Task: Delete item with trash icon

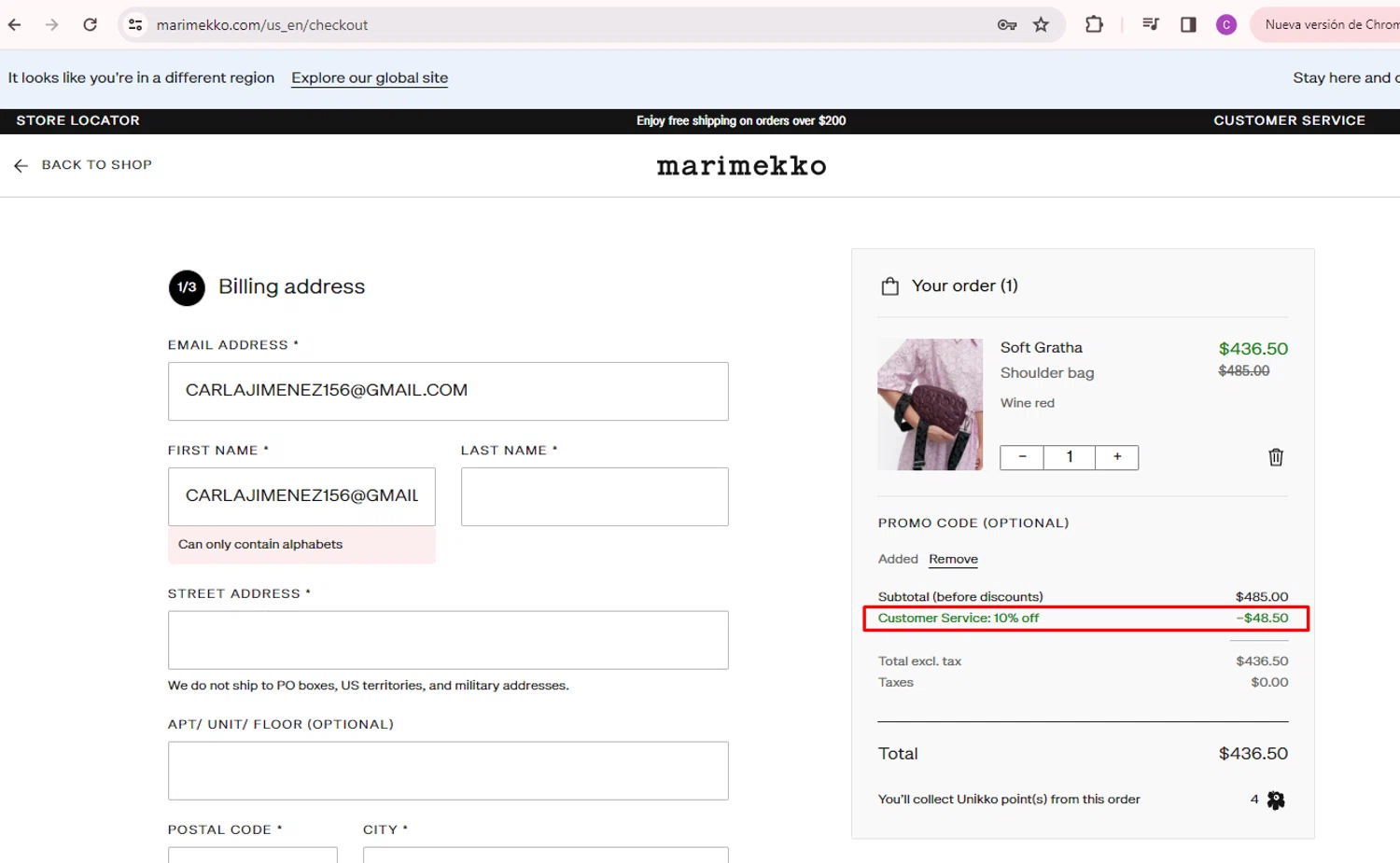Action: tap(1276, 457)
